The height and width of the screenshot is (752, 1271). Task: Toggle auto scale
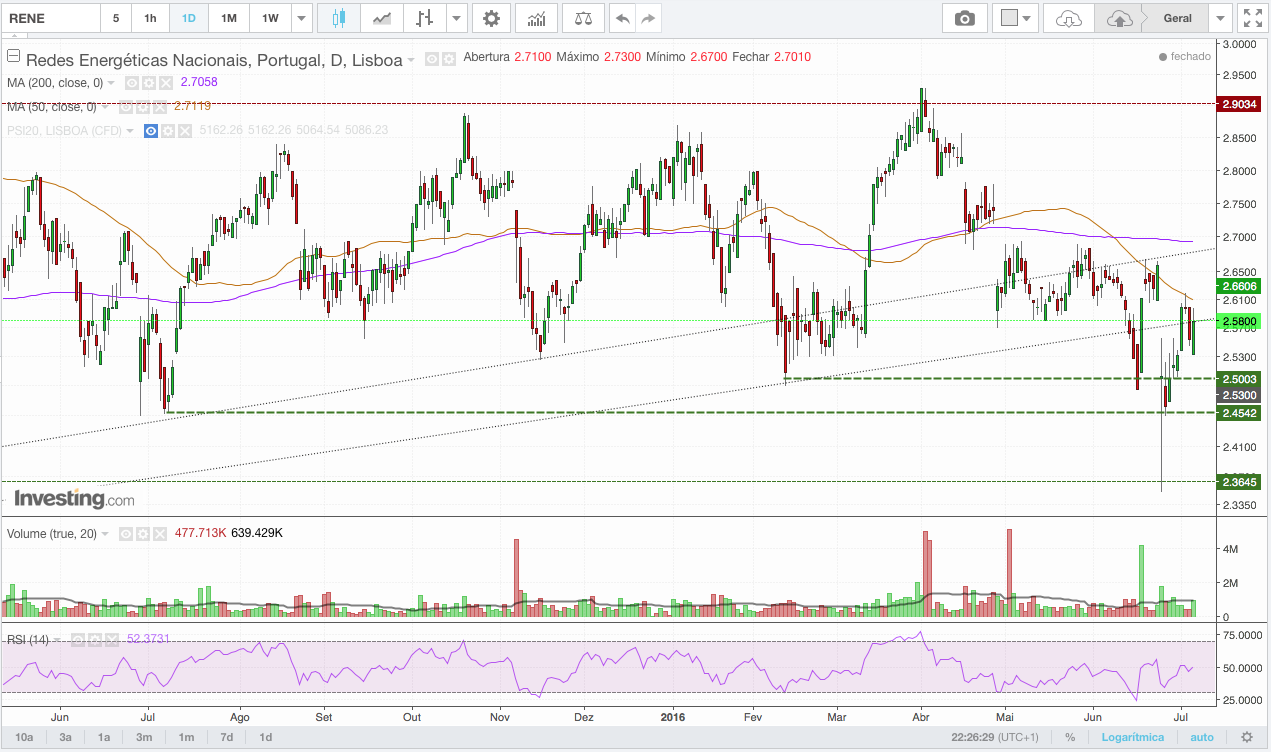[x=1202, y=737]
